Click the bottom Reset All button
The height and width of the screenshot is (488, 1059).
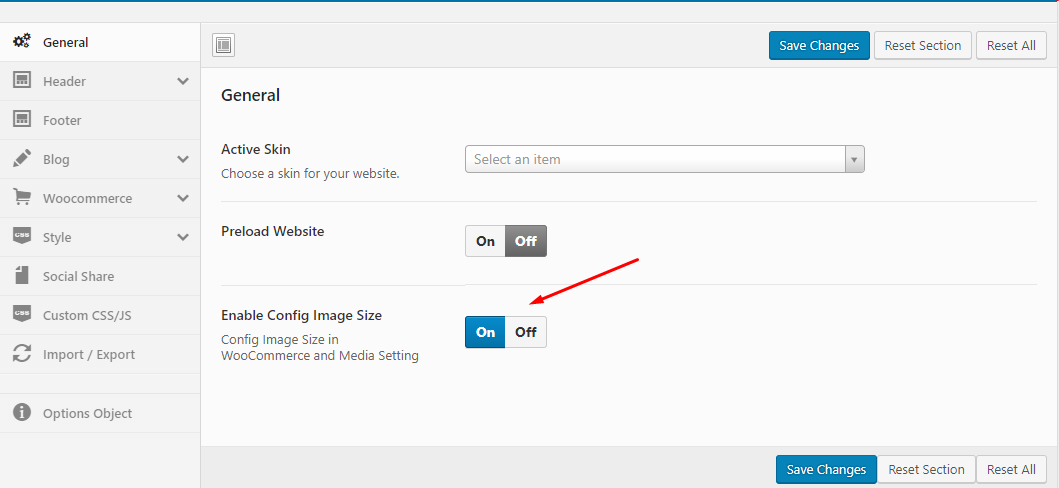click(1011, 469)
